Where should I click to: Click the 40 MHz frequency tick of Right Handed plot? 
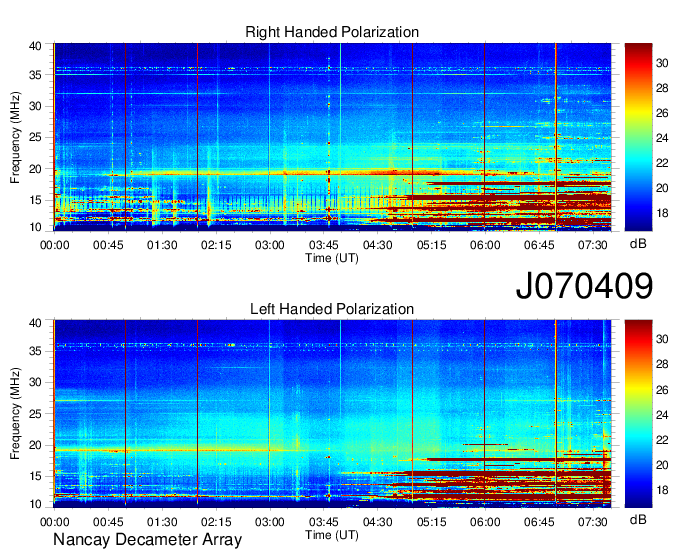[x=35, y=46]
